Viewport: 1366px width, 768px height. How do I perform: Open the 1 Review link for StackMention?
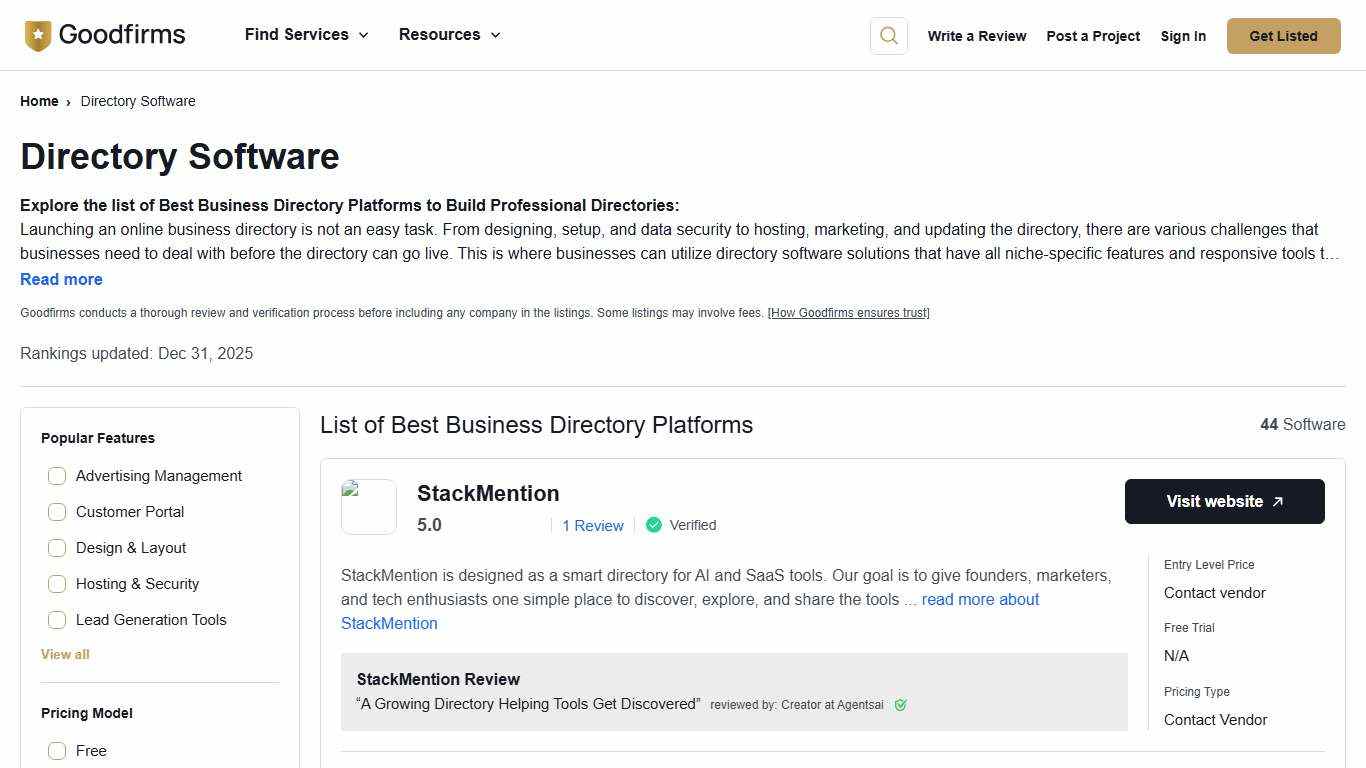point(592,525)
